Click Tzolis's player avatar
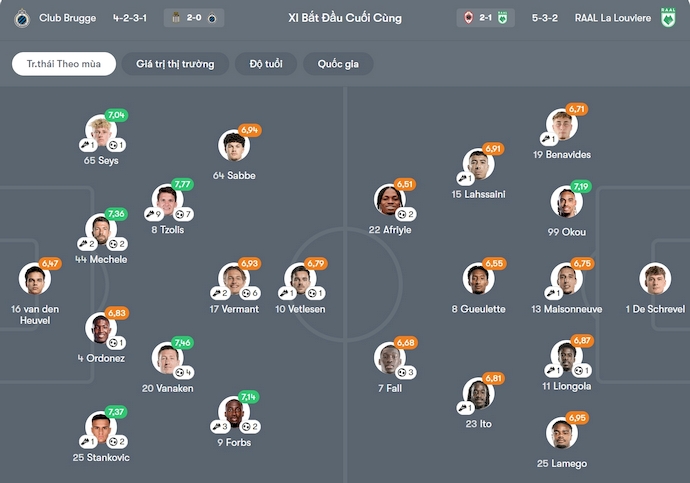The width and height of the screenshot is (690, 483). pyautogui.click(x=167, y=200)
